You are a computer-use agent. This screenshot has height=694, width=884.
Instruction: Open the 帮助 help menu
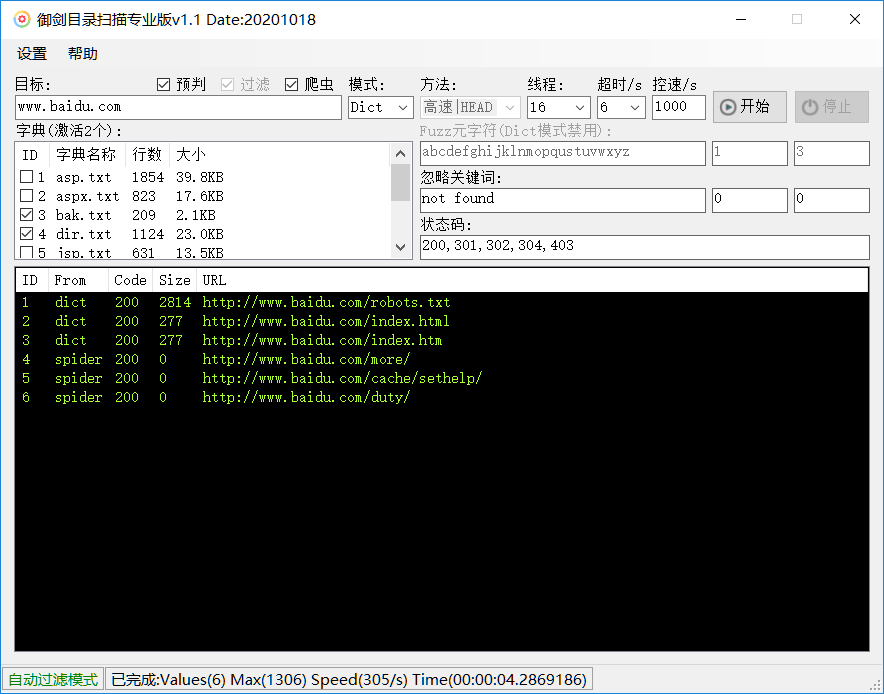point(83,54)
